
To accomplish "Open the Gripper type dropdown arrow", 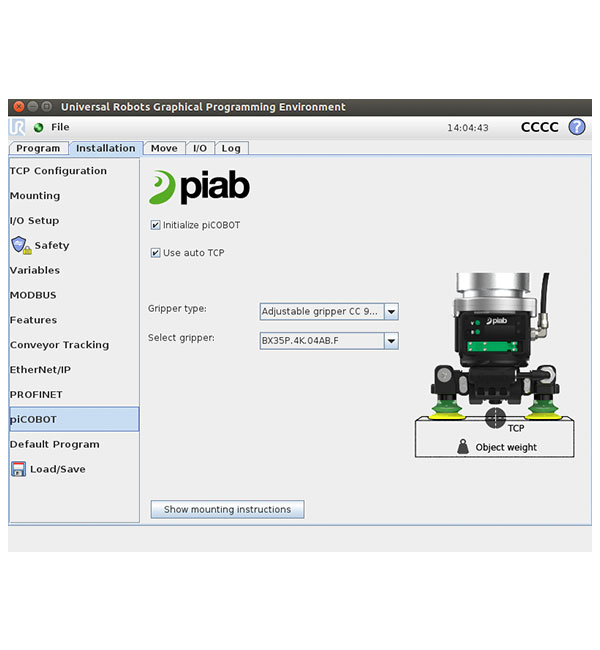I will tap(391, 312).
